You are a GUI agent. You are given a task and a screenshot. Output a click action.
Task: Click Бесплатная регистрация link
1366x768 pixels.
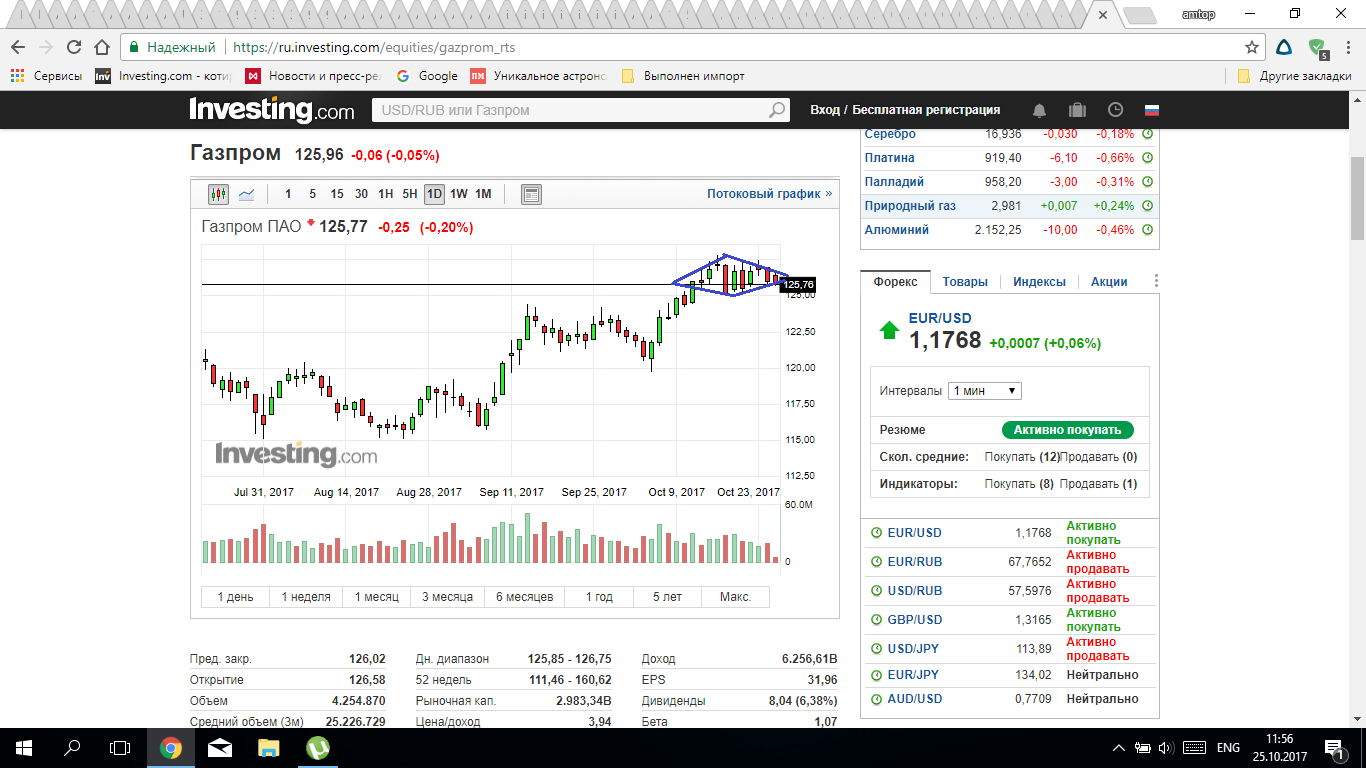(926, 110)
